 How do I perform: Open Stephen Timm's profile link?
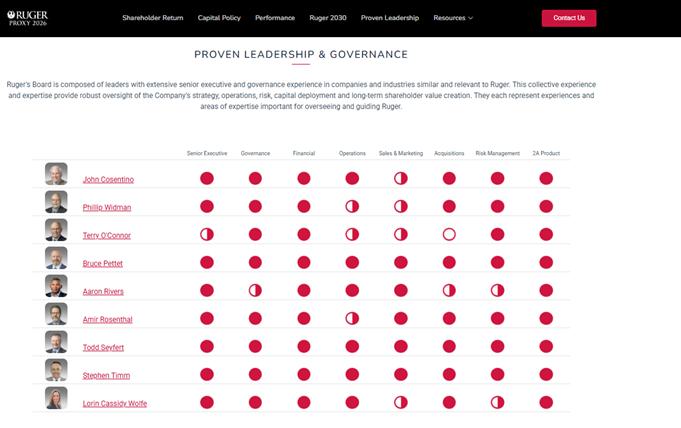106,375
